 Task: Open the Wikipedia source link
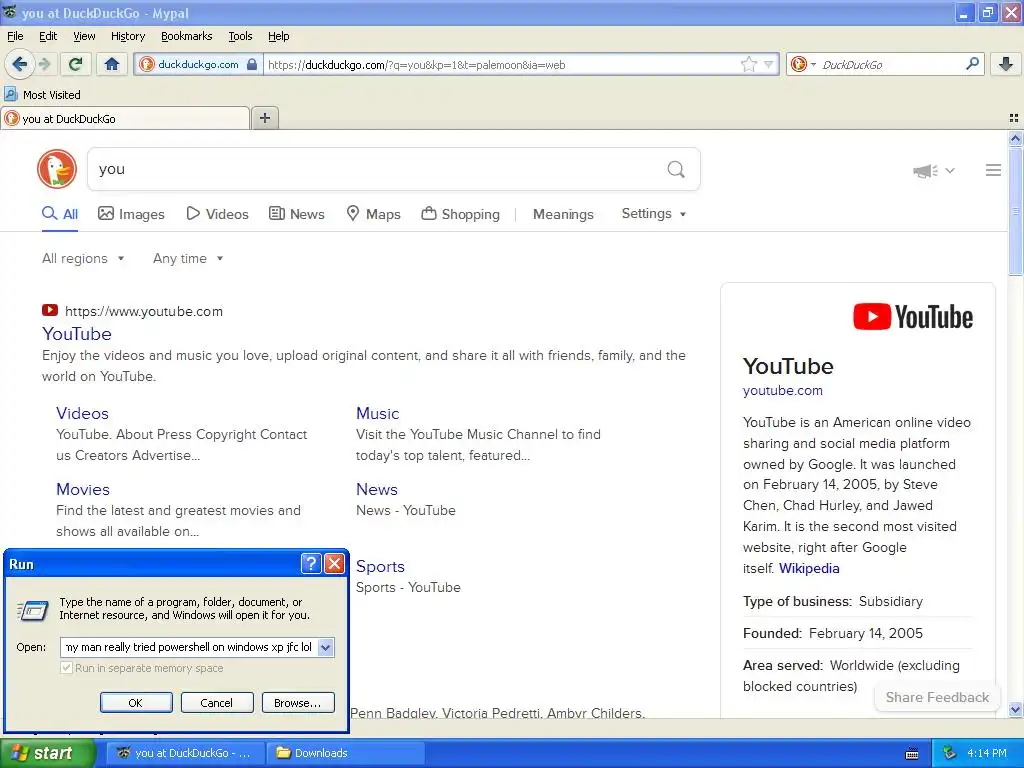(x=809, y=568)
